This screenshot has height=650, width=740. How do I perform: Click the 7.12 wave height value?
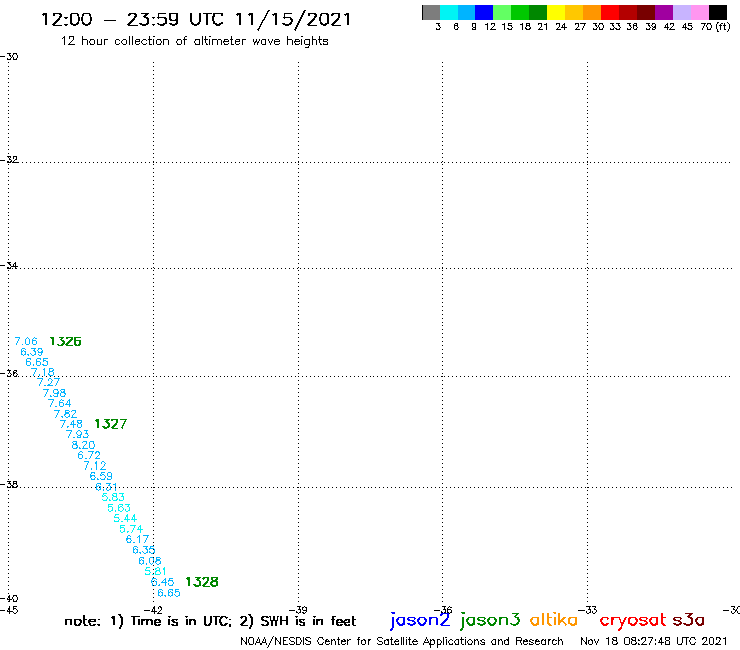point(95,466)
